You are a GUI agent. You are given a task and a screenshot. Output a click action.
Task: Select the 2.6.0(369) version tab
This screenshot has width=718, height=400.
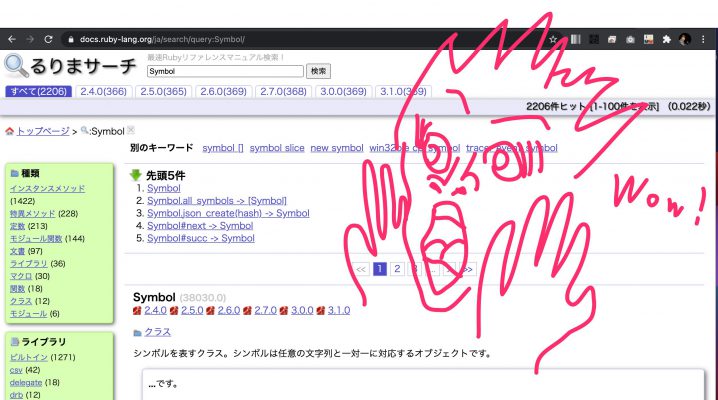223,91
